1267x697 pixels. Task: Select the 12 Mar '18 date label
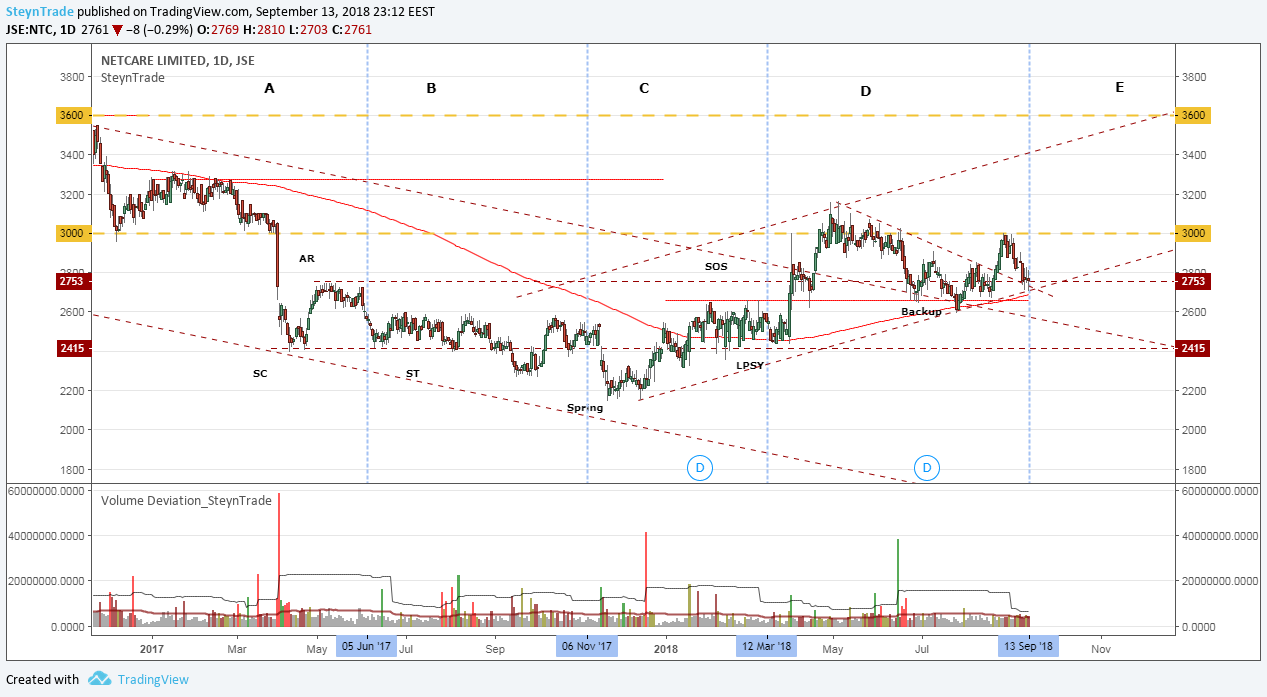[767, 647]
